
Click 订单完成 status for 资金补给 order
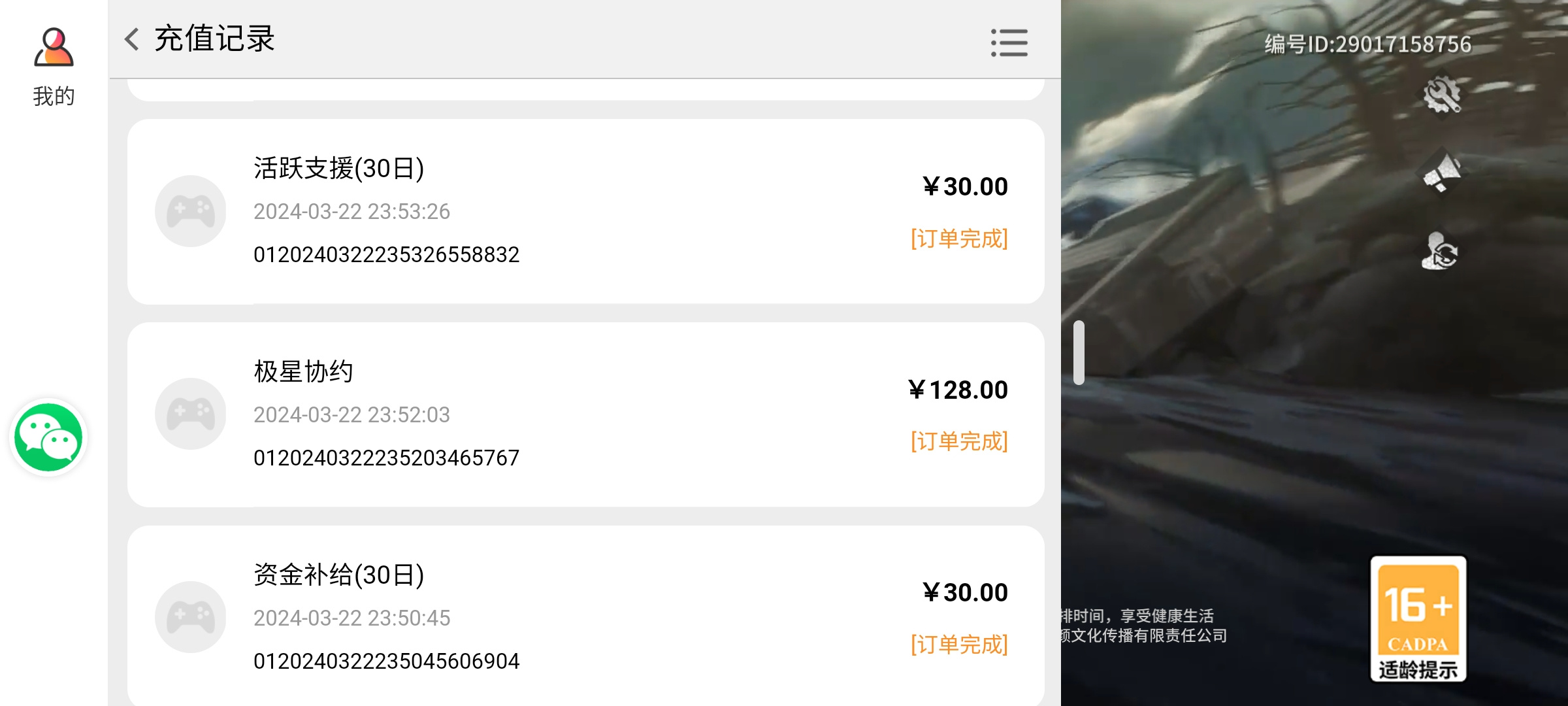click(960, 645)
